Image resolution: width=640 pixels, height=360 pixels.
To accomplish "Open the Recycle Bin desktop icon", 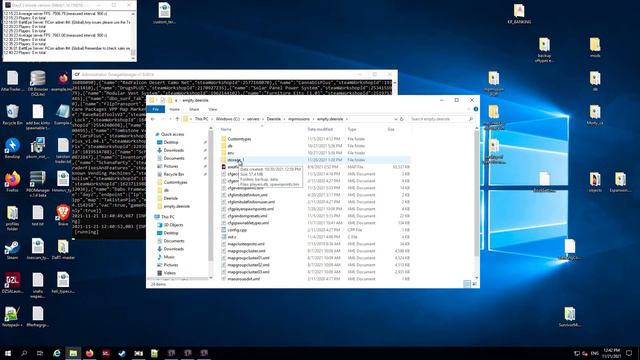I will [12, 114].
